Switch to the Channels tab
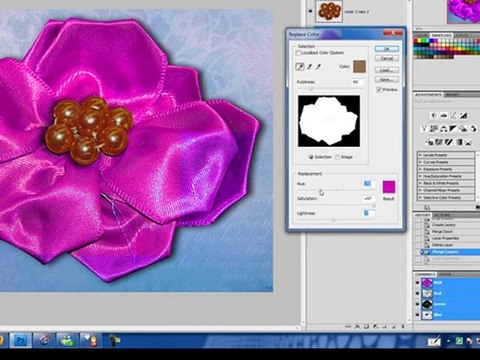 click(425, 274)
